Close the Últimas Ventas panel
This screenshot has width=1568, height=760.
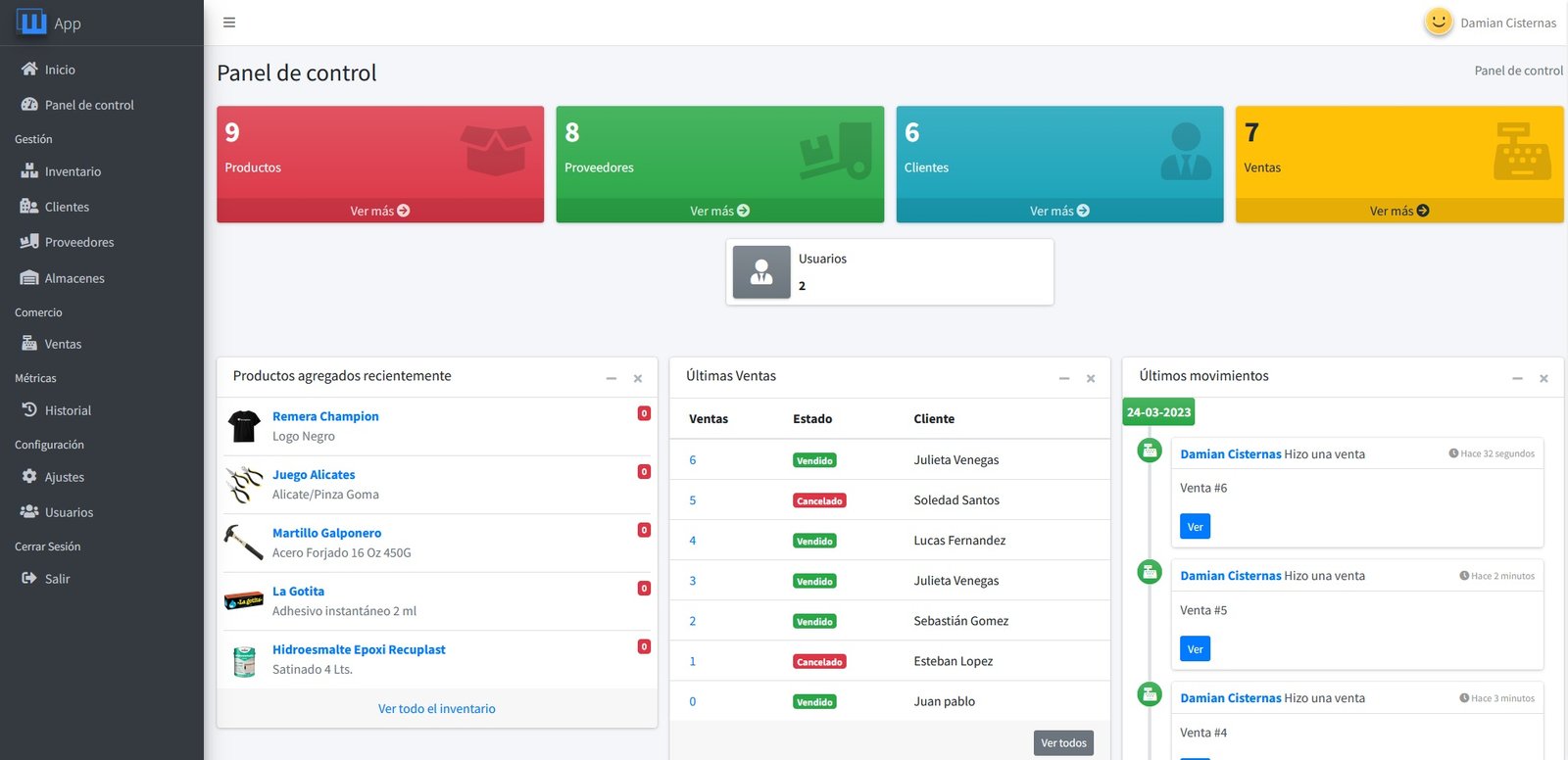pyautogui.click(x=1091, y=378)
